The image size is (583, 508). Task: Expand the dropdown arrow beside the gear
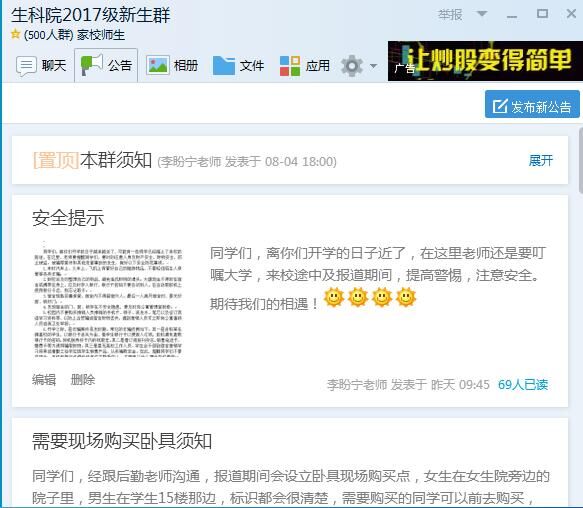(x=374, y=66)
